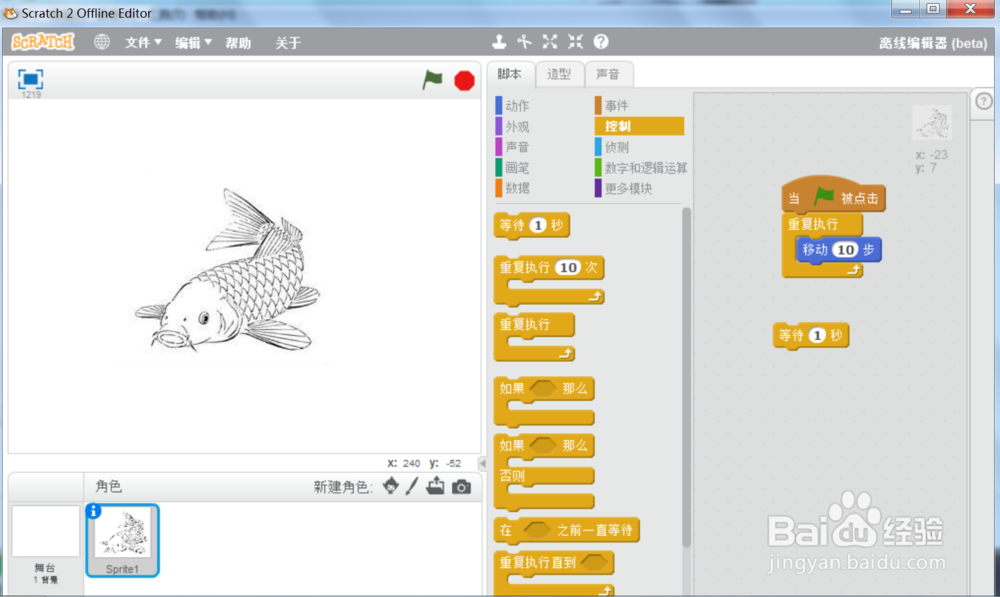Select the Sprite1 thumbnail
The width and height of the screenshot is (1000, 597).
pyautogui.click(x=122, y=540)
